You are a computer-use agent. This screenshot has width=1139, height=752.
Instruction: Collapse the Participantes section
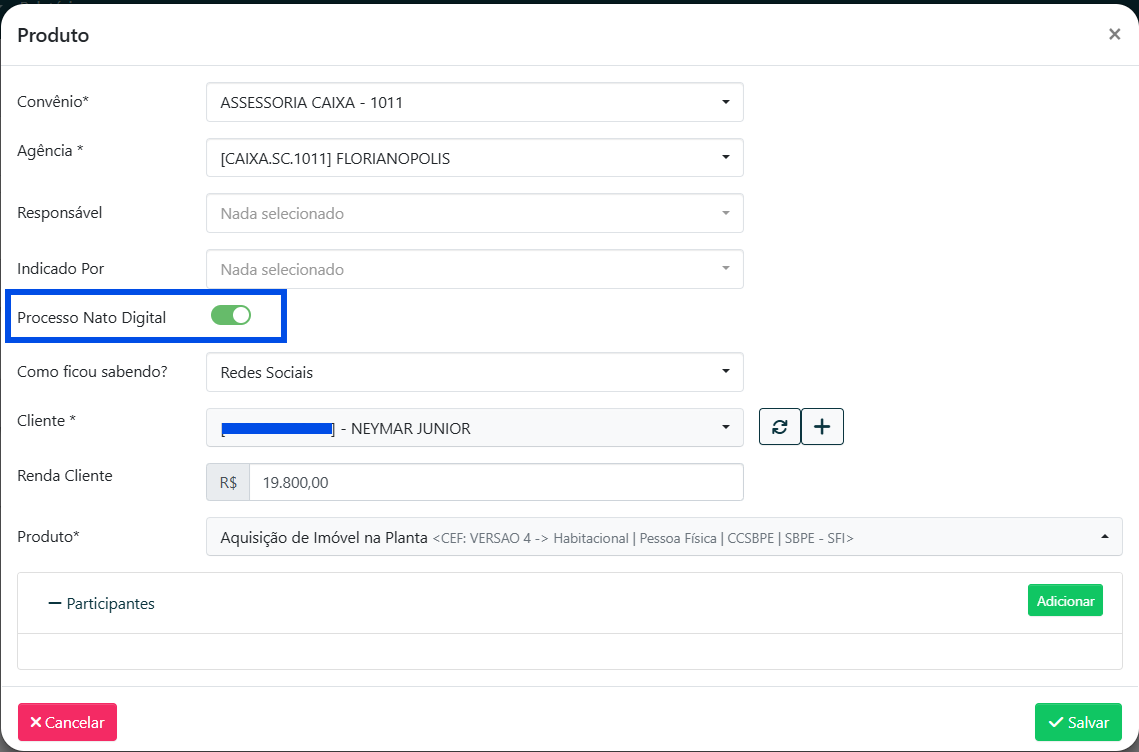[102, 603]
